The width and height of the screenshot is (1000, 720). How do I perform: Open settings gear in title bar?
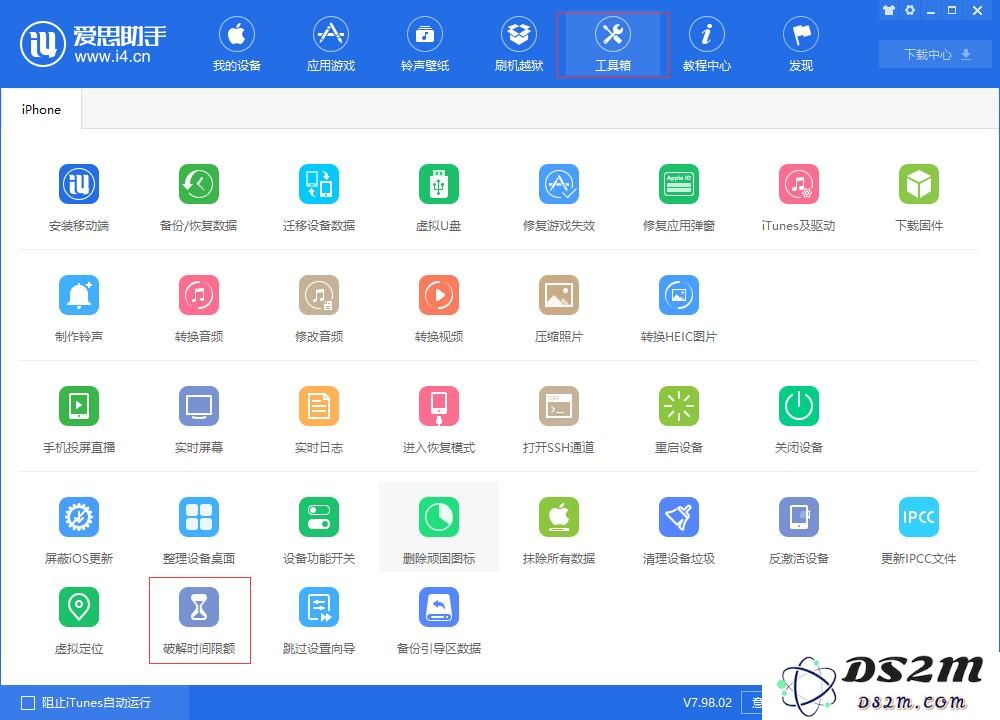click(910, 10)
